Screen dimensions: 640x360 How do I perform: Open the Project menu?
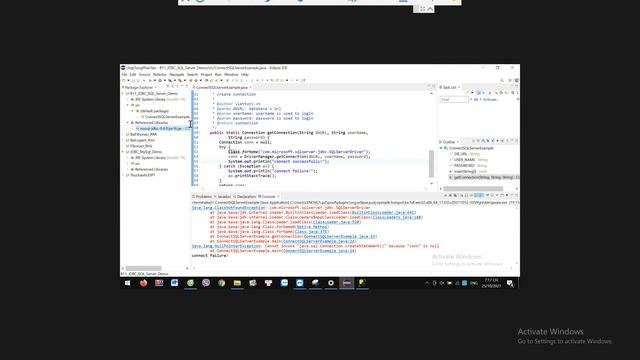(x=206, y=75)
